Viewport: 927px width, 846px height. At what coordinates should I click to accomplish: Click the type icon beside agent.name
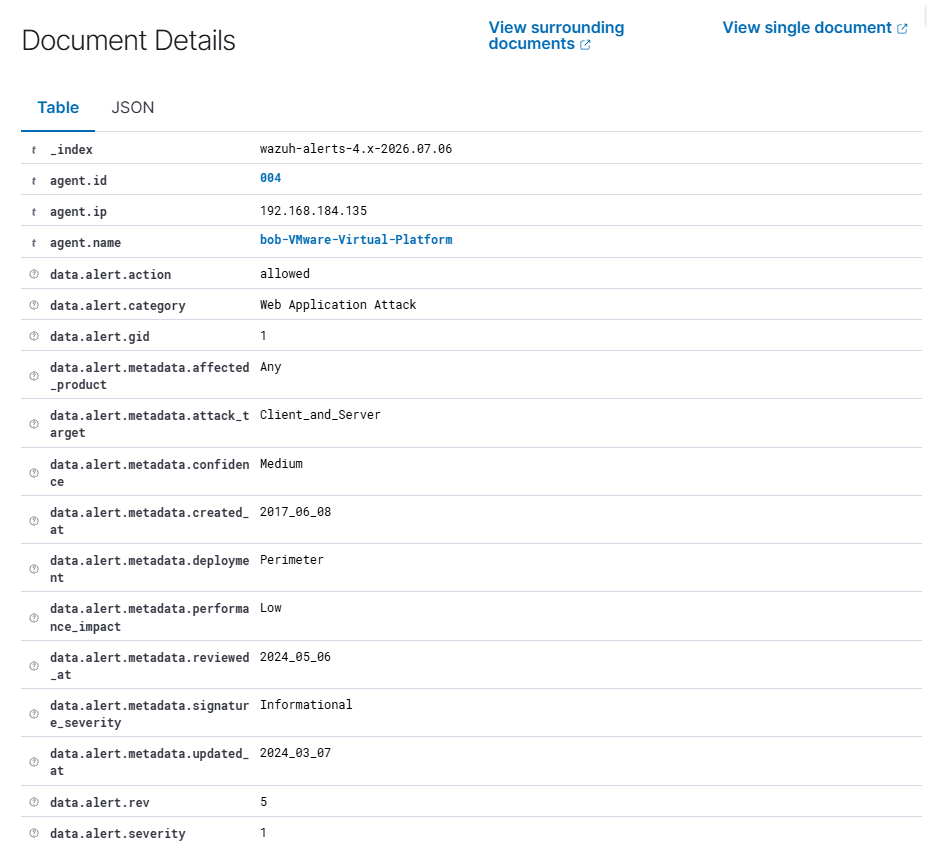click(x=34, y=243)
